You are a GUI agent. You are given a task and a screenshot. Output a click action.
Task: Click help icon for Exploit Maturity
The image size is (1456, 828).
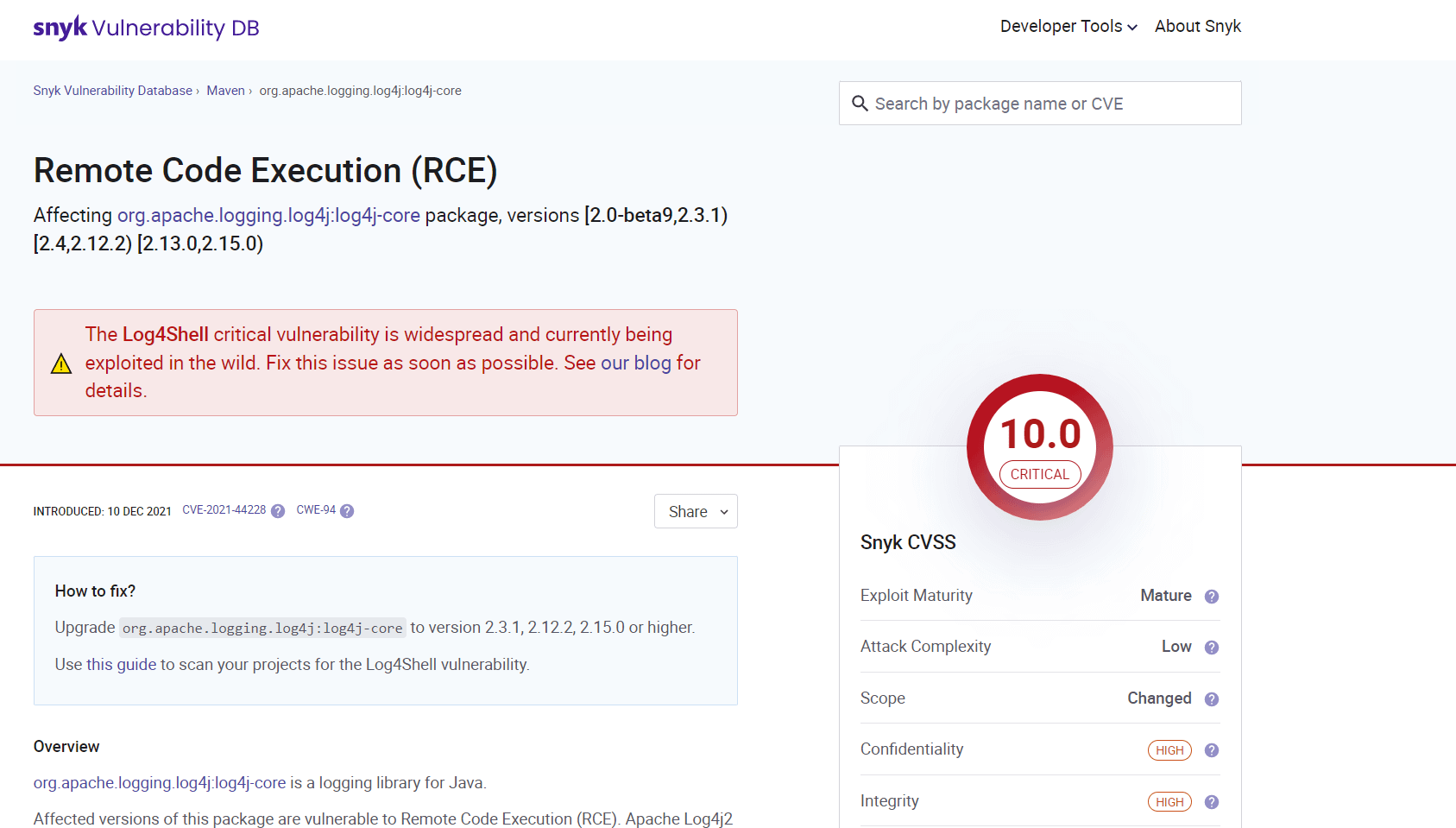(x=1211, y=597)
